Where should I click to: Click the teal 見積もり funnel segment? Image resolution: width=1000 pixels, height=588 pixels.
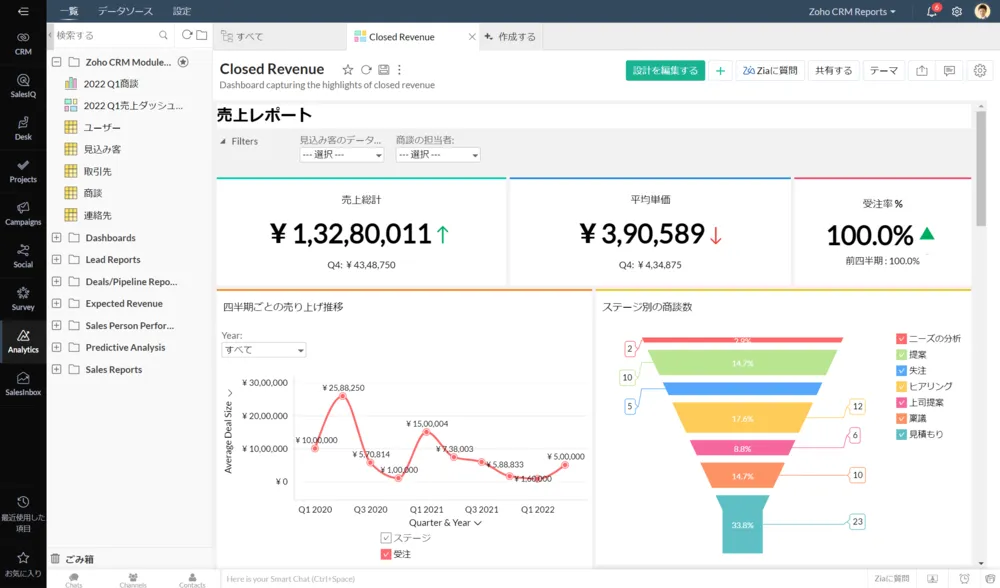point(742,524)
